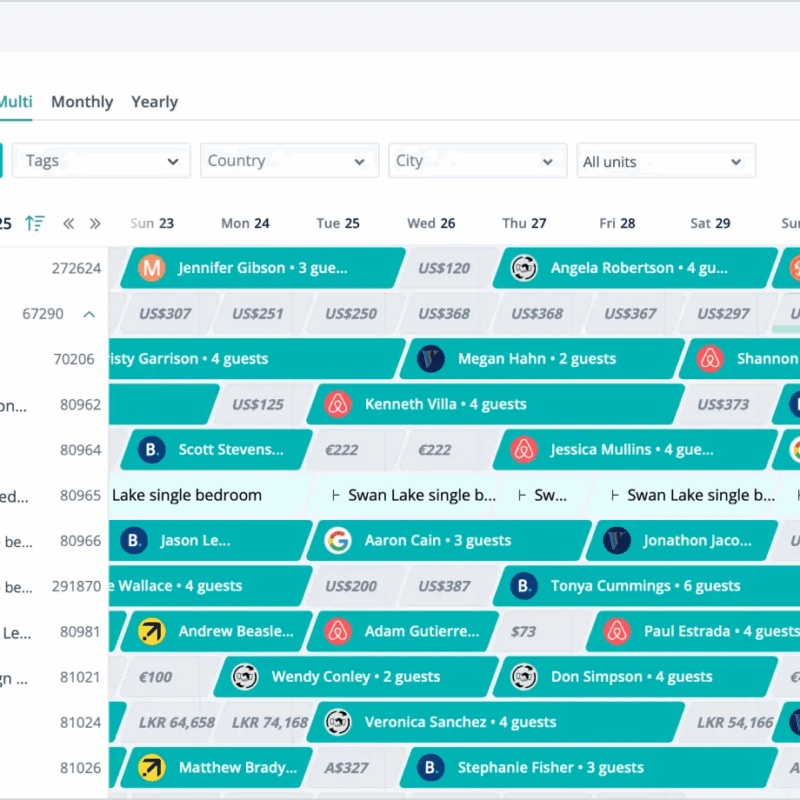Click Airbnb icon on Jessica Mullins booking
Viewport: 800px width, 800px height.
[x=524, y=450]
